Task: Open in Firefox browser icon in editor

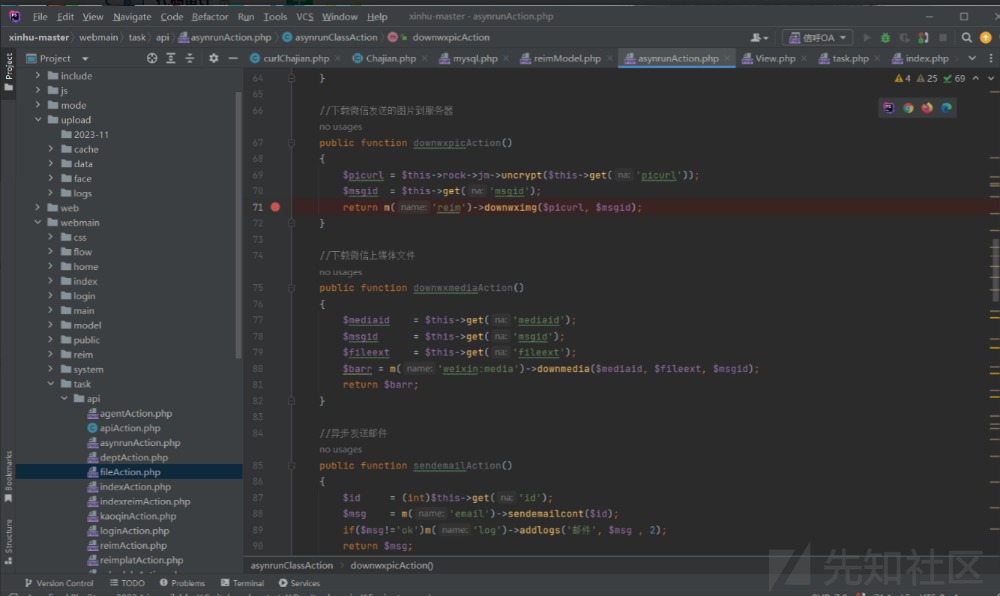Action: [927, 107]
